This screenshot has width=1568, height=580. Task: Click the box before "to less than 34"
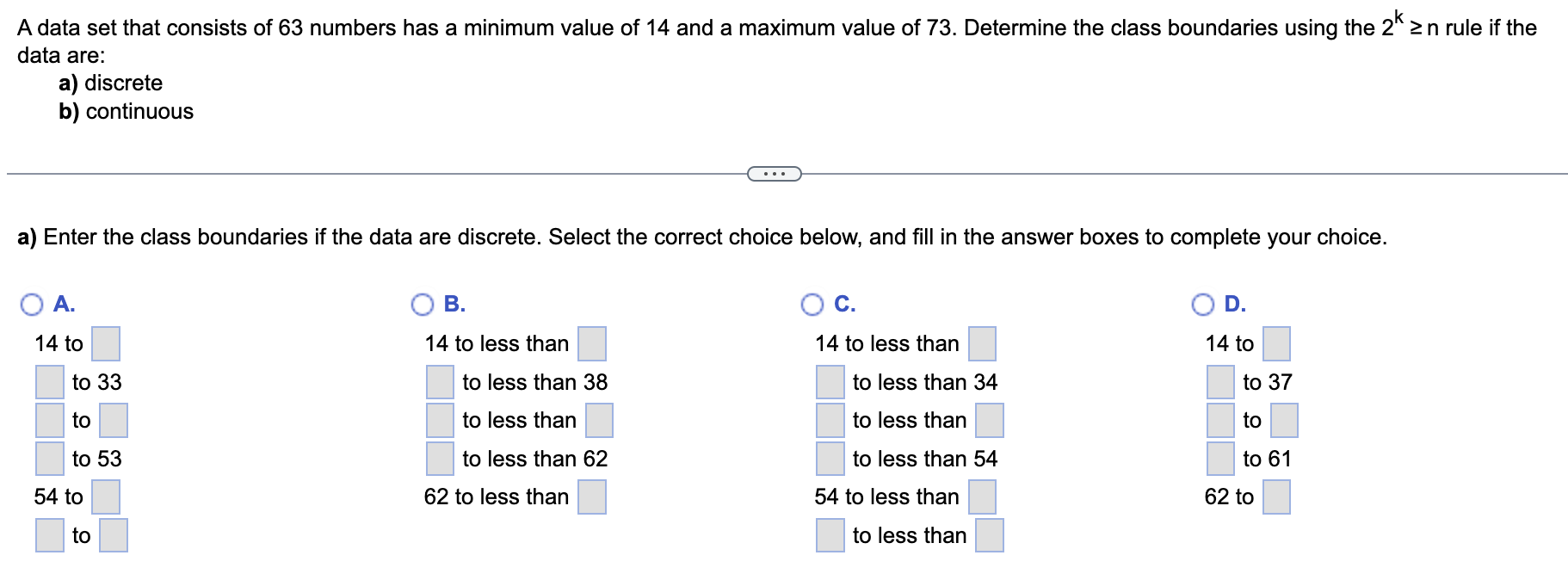pyautogui.click(x=830, y=382)
